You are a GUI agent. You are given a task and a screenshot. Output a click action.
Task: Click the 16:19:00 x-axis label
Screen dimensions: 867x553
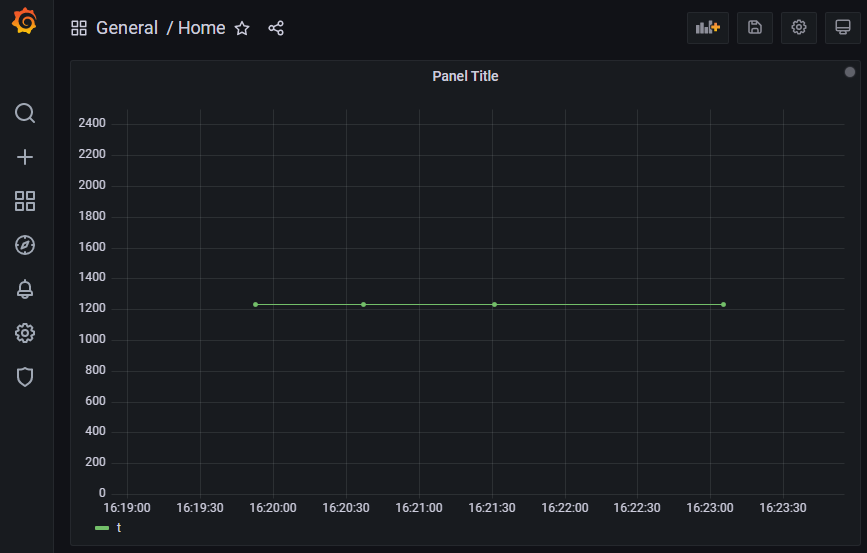(x=127, y=508)
